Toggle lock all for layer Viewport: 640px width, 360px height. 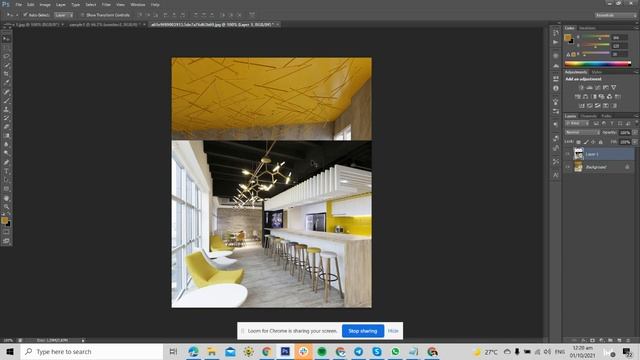coord(601,142)
